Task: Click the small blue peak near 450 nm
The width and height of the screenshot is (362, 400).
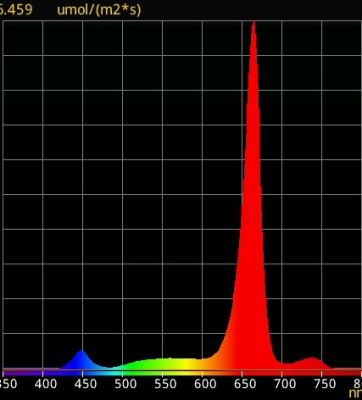Action: pyautogui.click(x=81, y=359)
